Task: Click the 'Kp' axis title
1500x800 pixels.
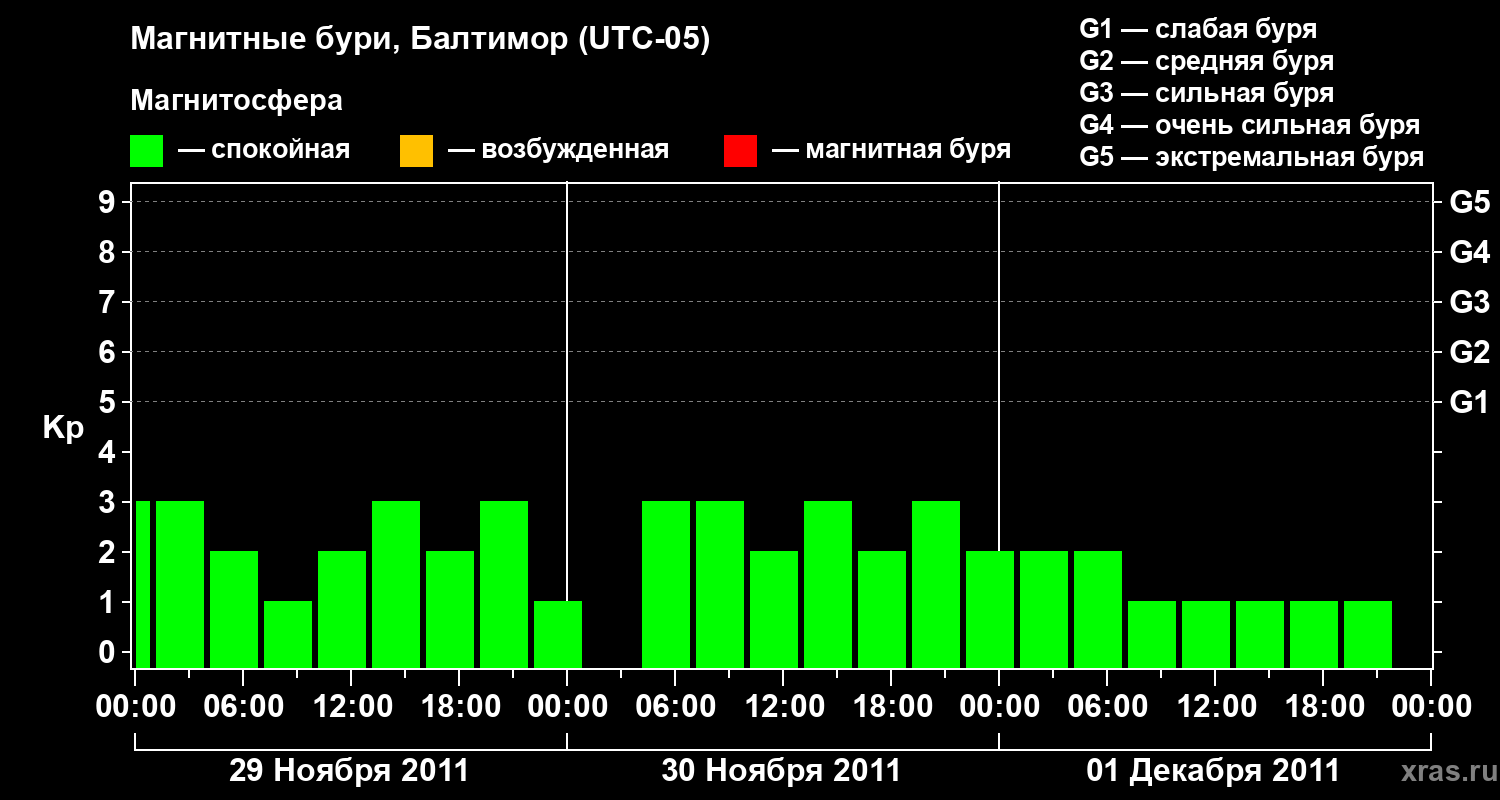Action: [63, 429]
